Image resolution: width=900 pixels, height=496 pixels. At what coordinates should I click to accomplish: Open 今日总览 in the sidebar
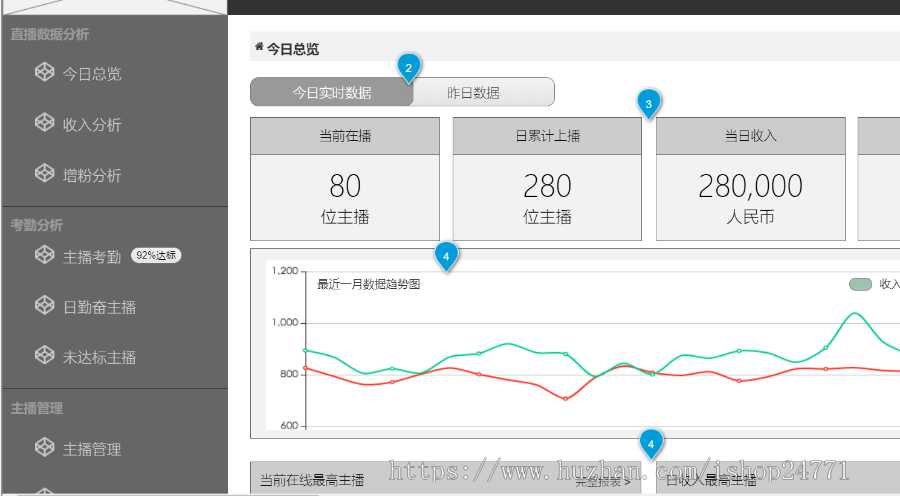point(92,74)
